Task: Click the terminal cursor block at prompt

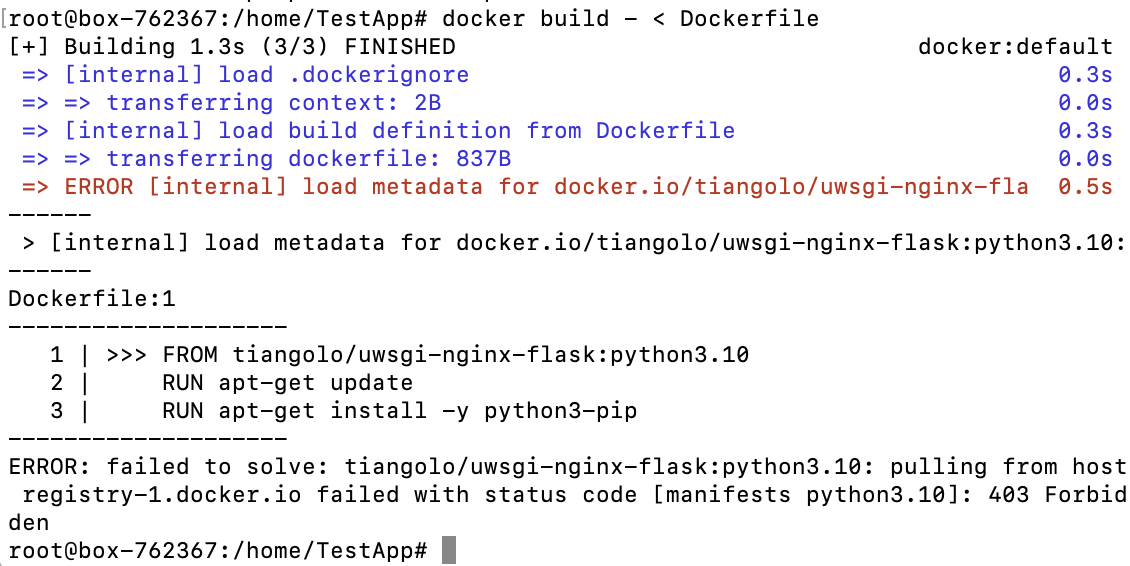Action: pyautogui.click(x=449, y=550)
